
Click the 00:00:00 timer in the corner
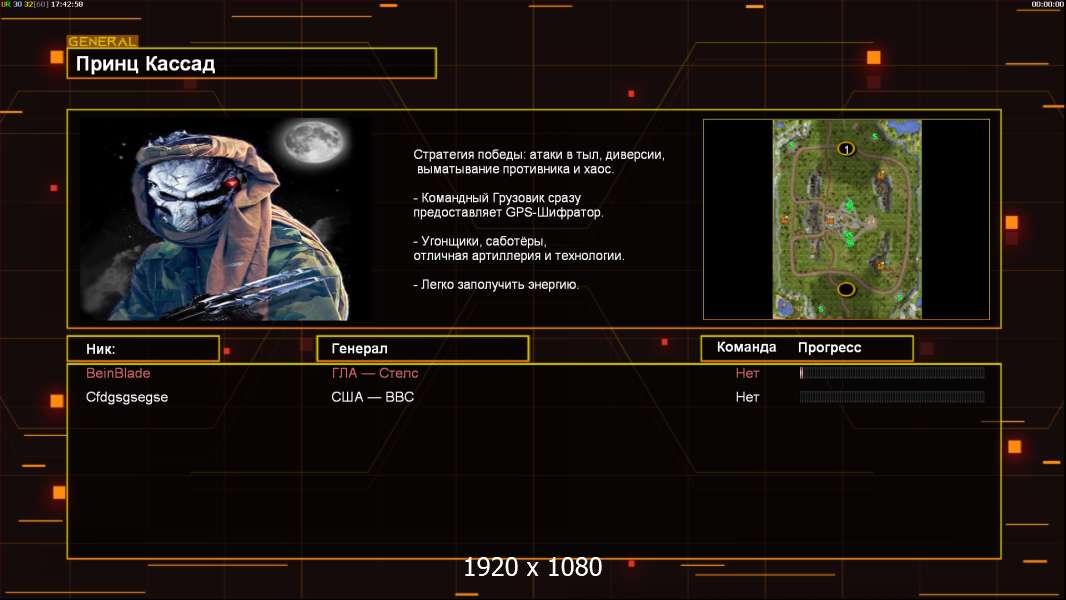point(1047,4)
